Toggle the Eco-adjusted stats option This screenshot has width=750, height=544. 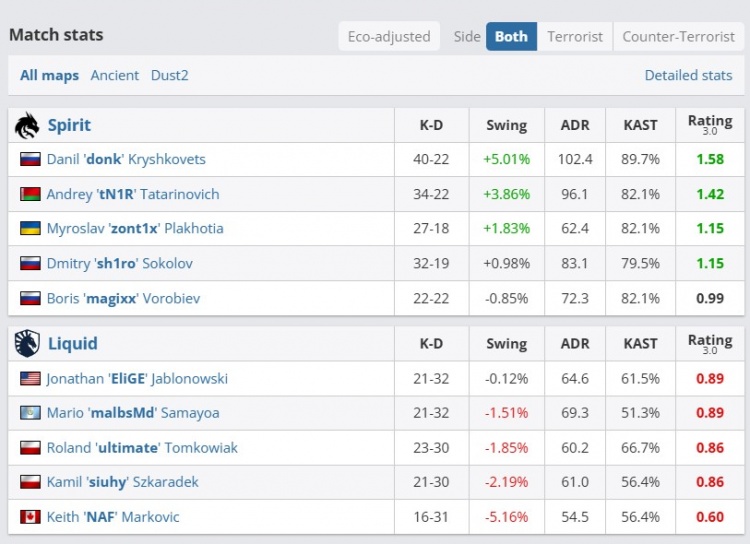point(389,36)
